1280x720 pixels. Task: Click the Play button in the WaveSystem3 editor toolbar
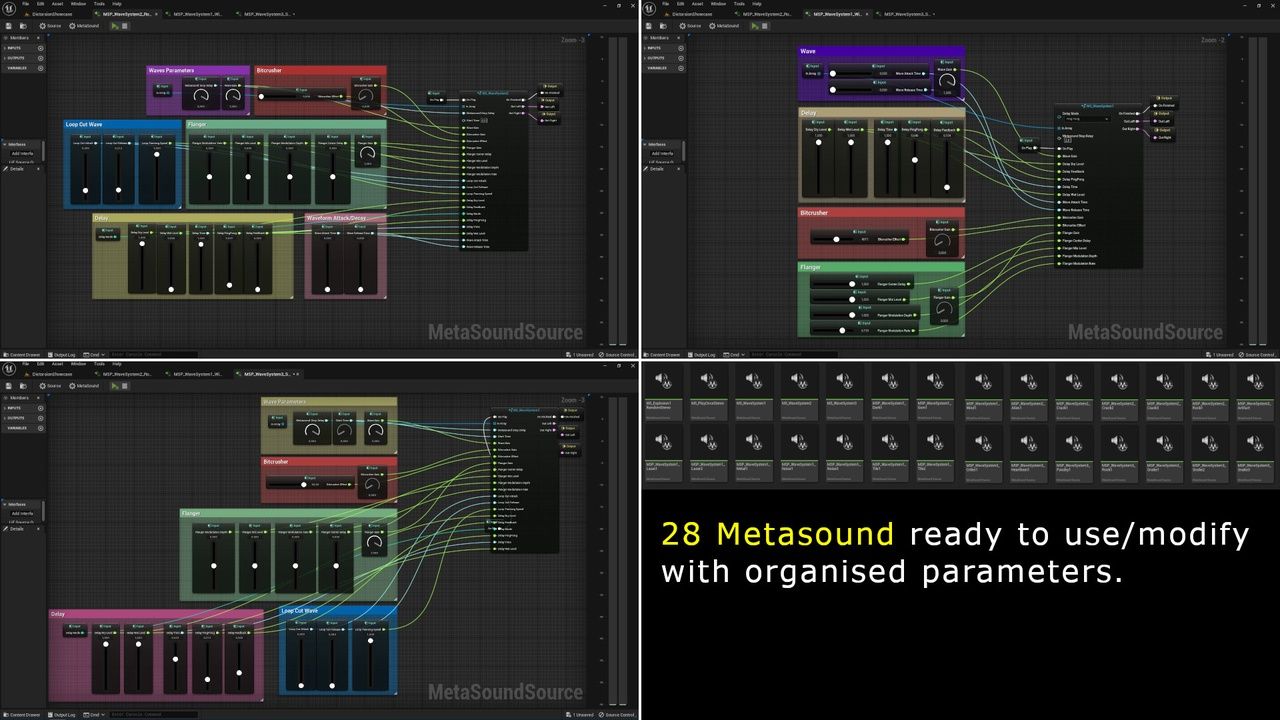(114, 385)
